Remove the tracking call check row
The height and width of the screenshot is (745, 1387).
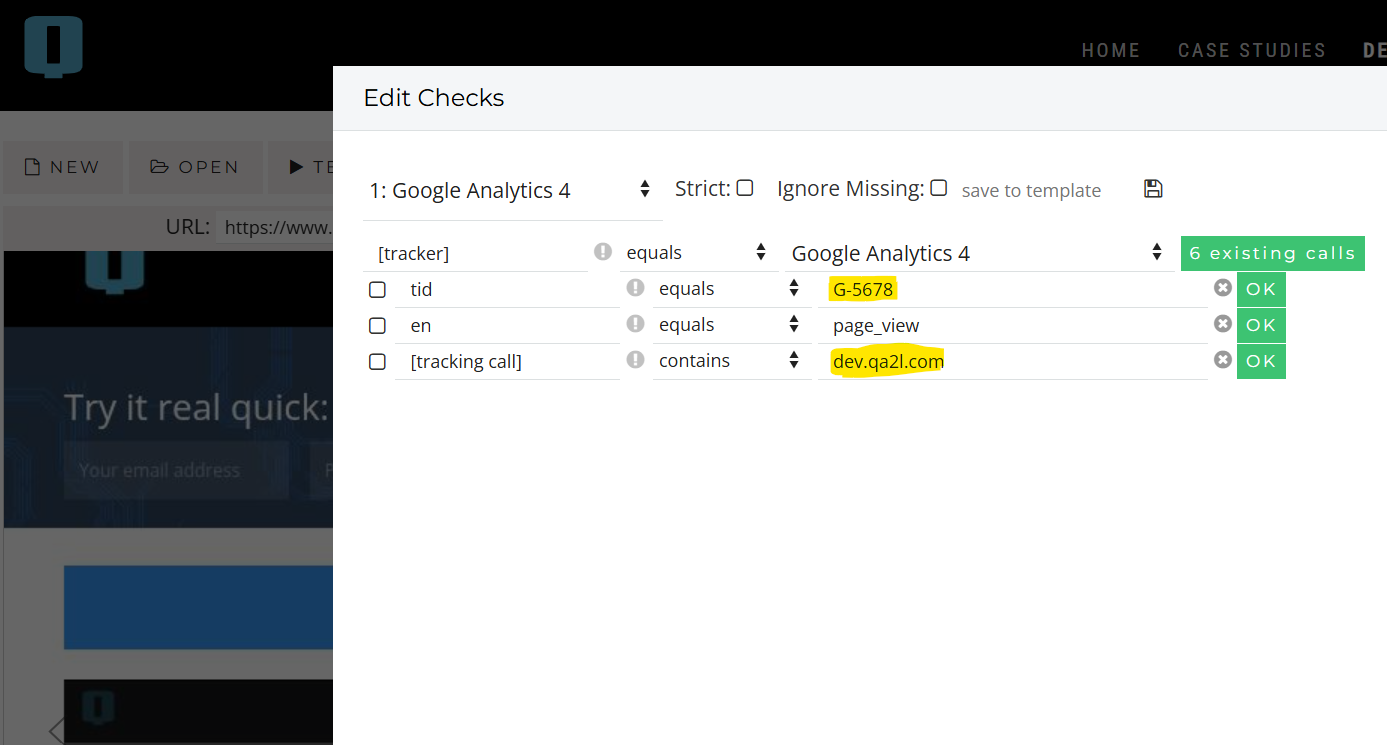pyautogui.click(x=1222, y=360)
